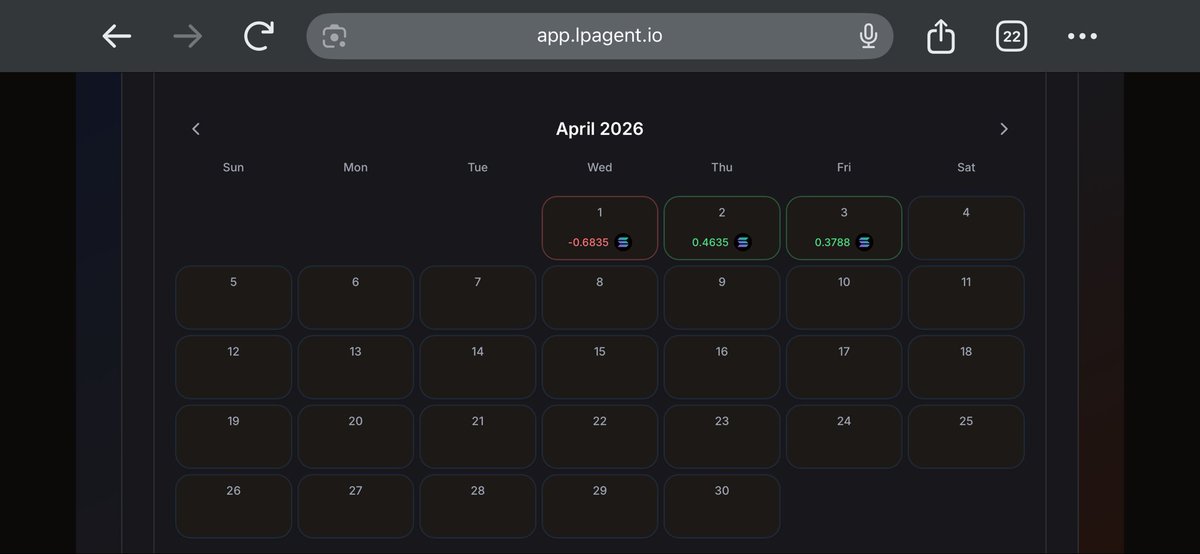Click the Fri weekday column header

pos(844,167)
